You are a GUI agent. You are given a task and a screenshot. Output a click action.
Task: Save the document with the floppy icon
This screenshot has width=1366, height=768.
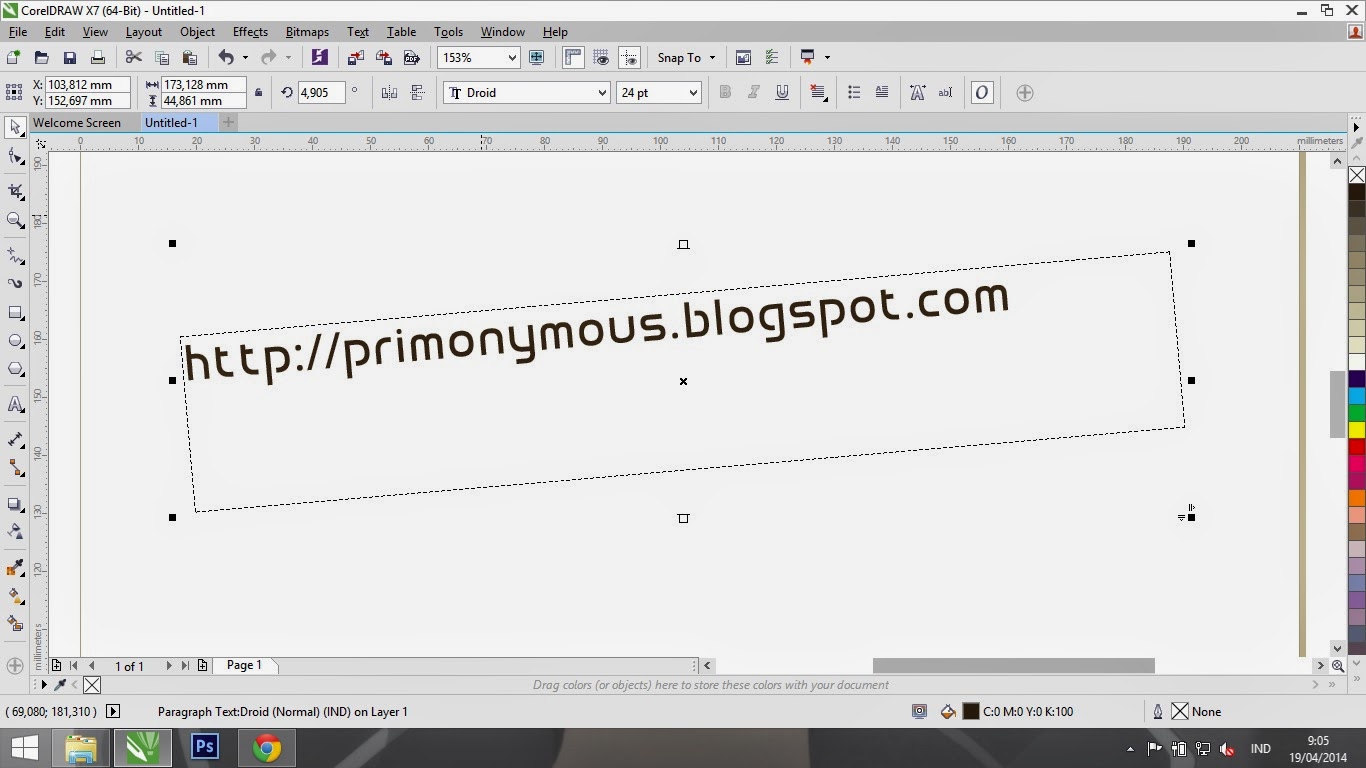click(x=69, y=58)
